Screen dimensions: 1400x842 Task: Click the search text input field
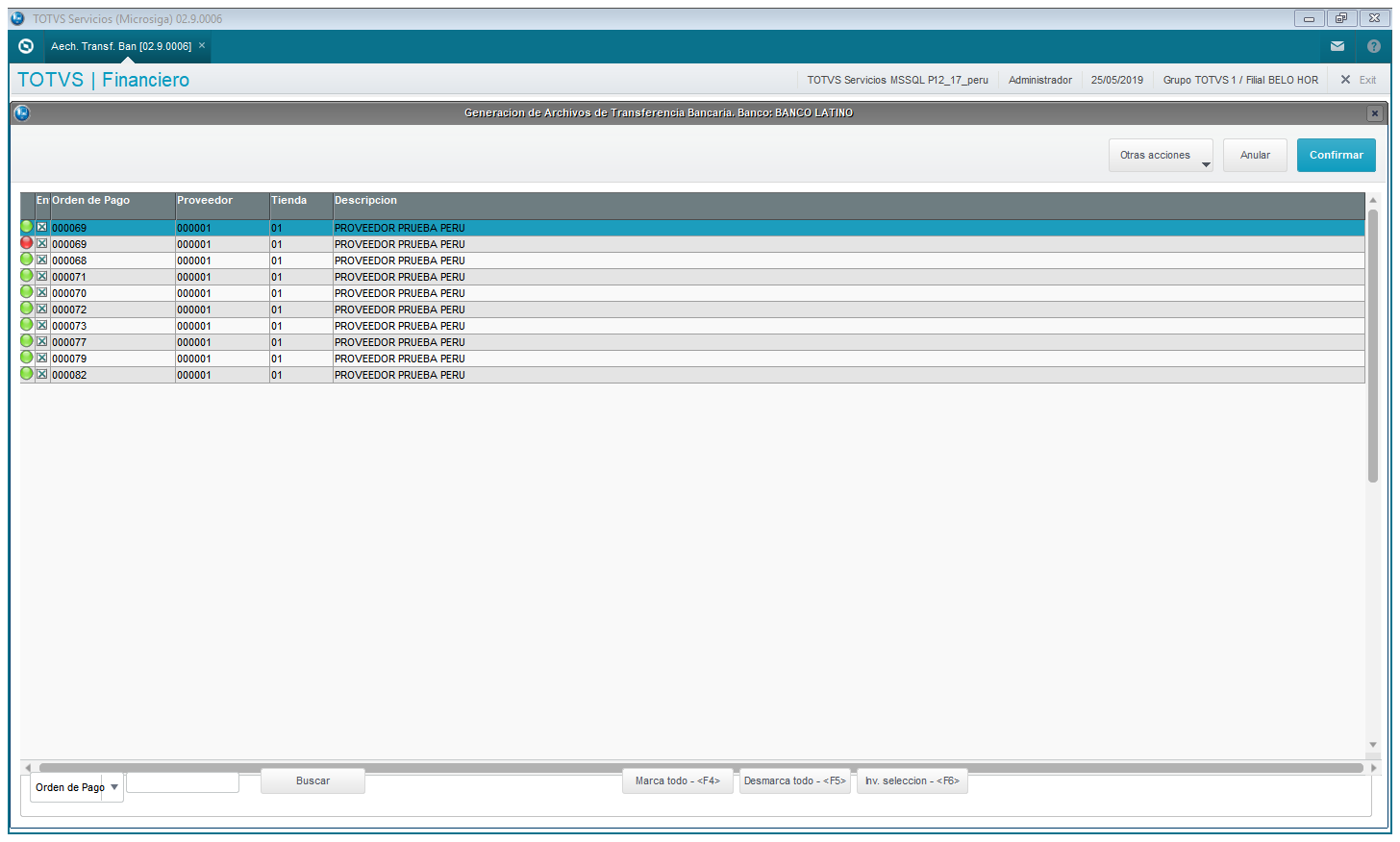pos(183,782)
